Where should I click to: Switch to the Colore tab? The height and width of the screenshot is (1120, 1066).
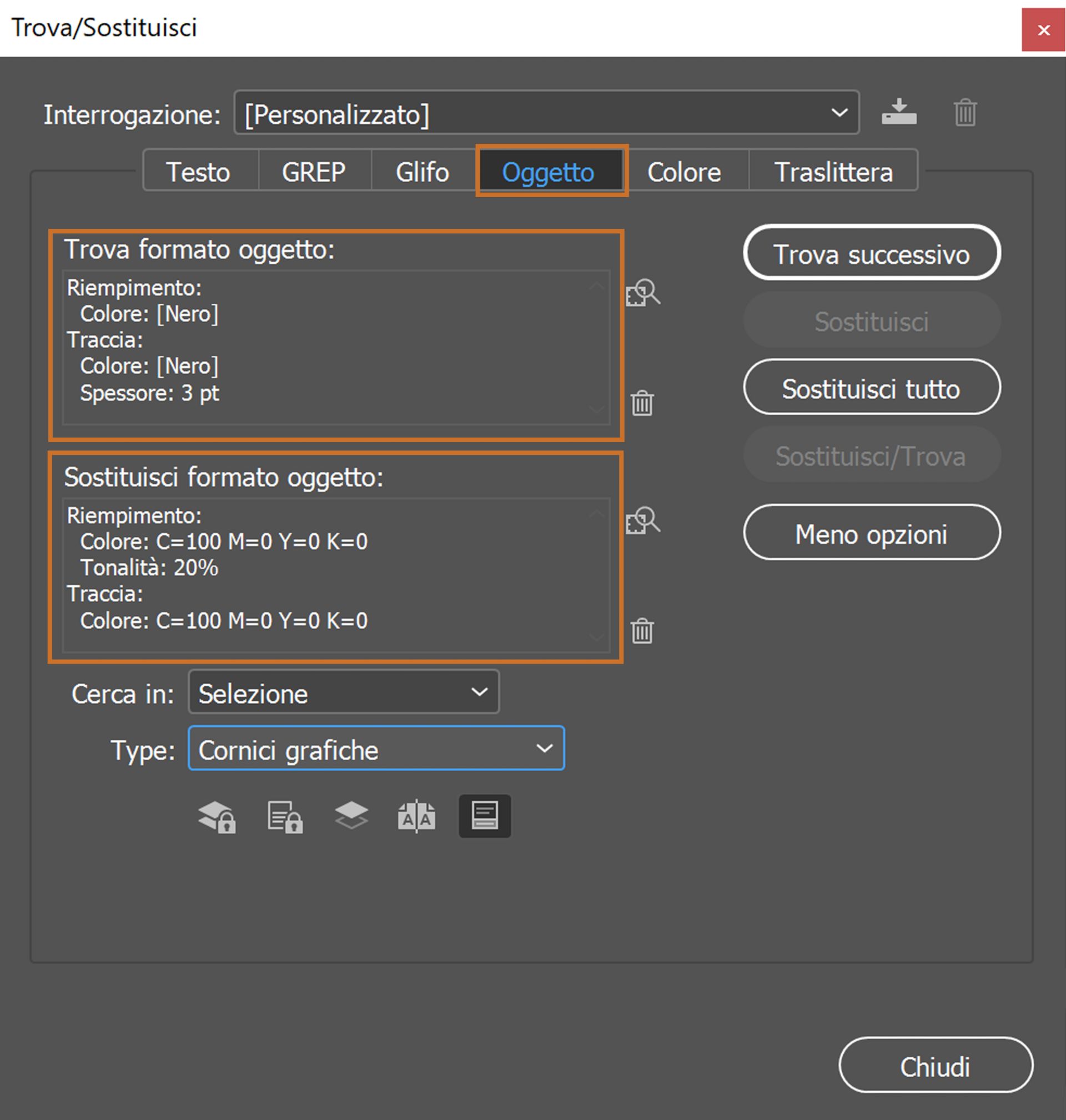pyautogui.click(x=683, y=172)
